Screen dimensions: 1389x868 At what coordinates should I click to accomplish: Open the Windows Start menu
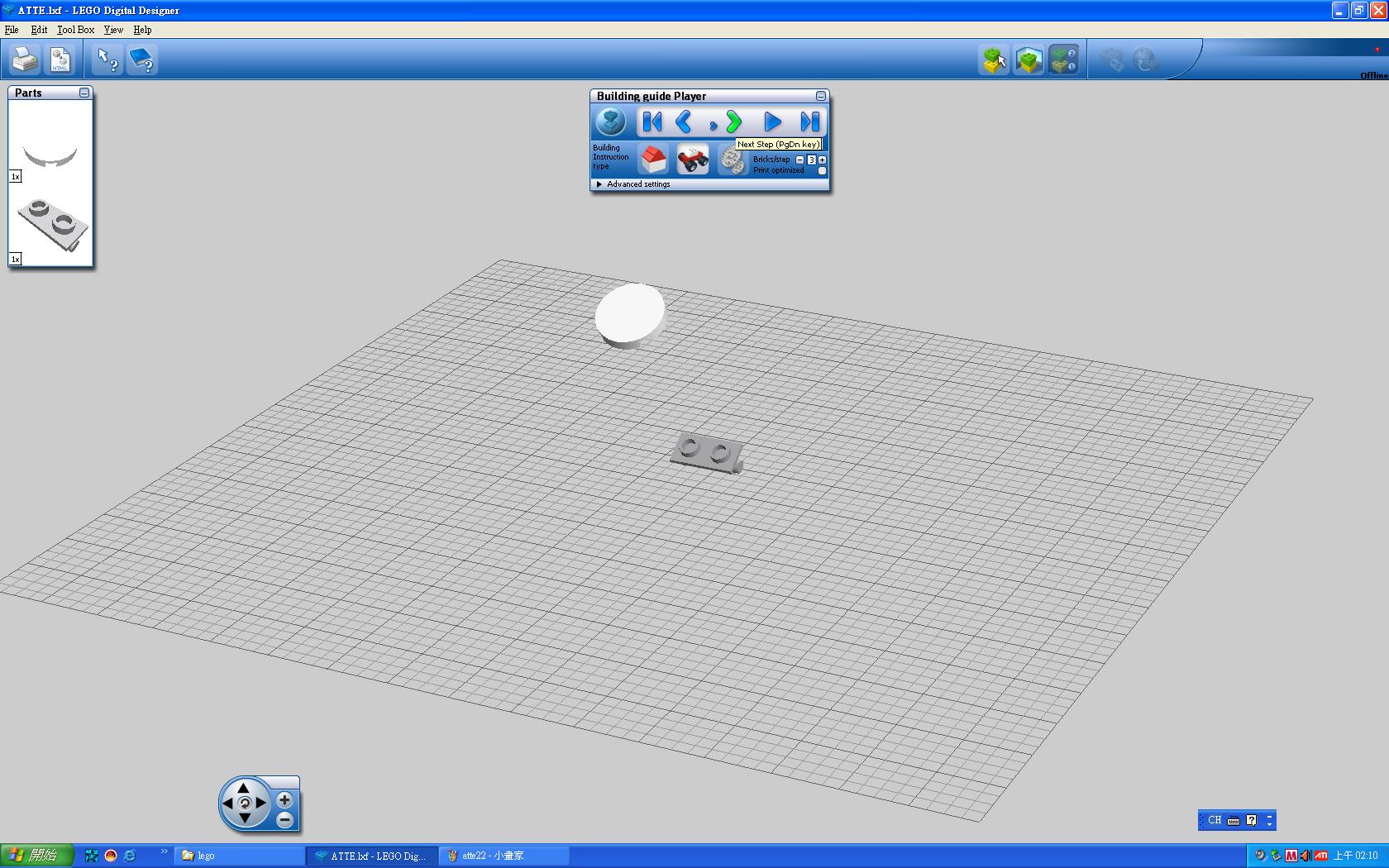[36, 856]
